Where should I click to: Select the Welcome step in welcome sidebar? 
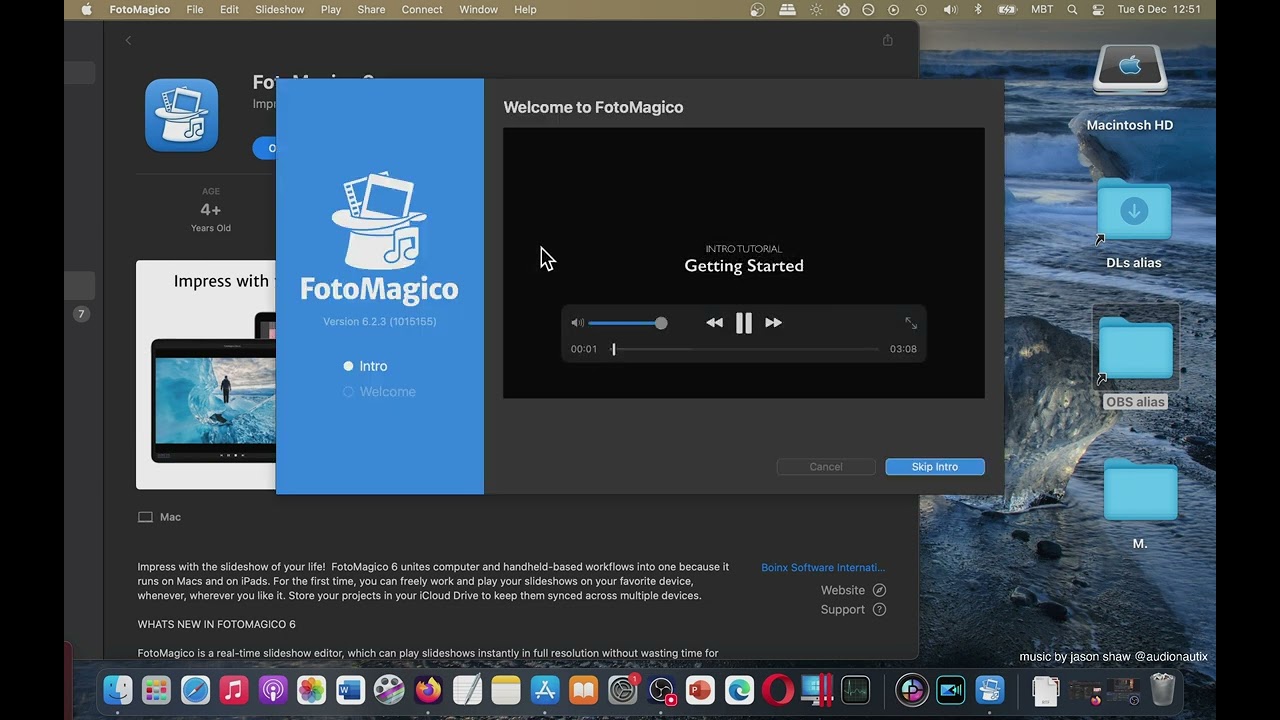379,392
